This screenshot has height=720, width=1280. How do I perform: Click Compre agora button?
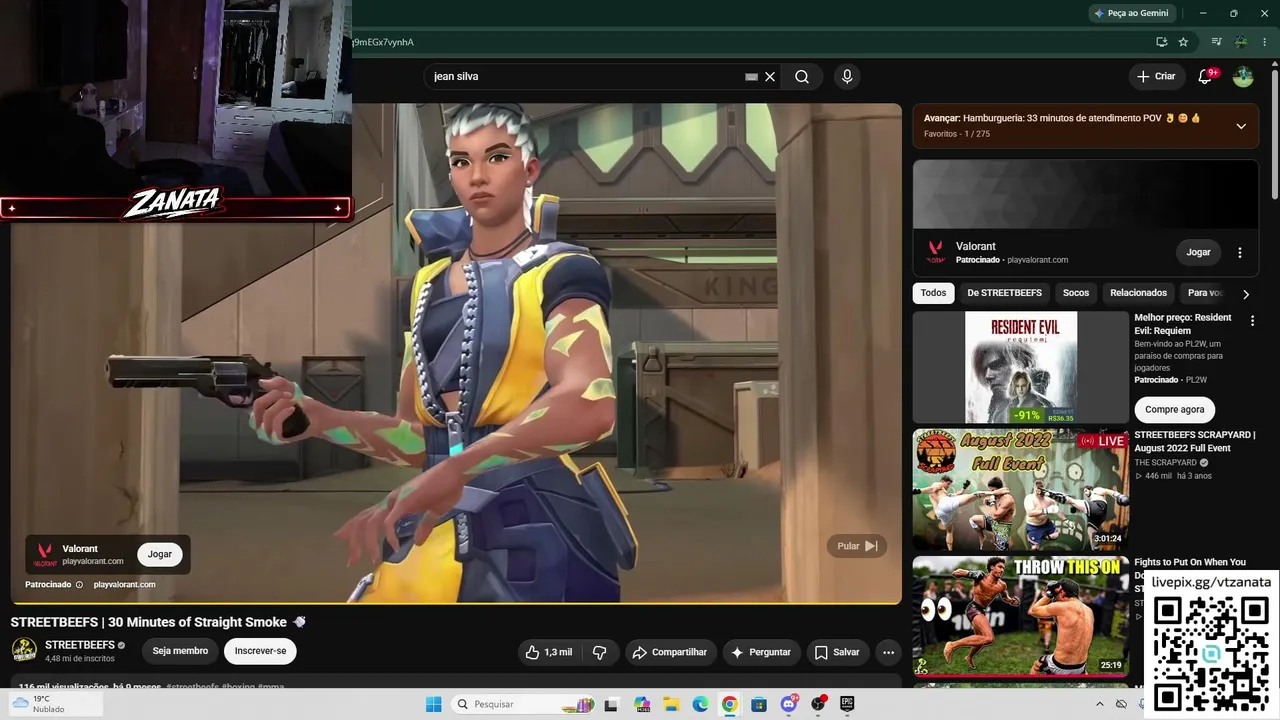coord(1174,409)
